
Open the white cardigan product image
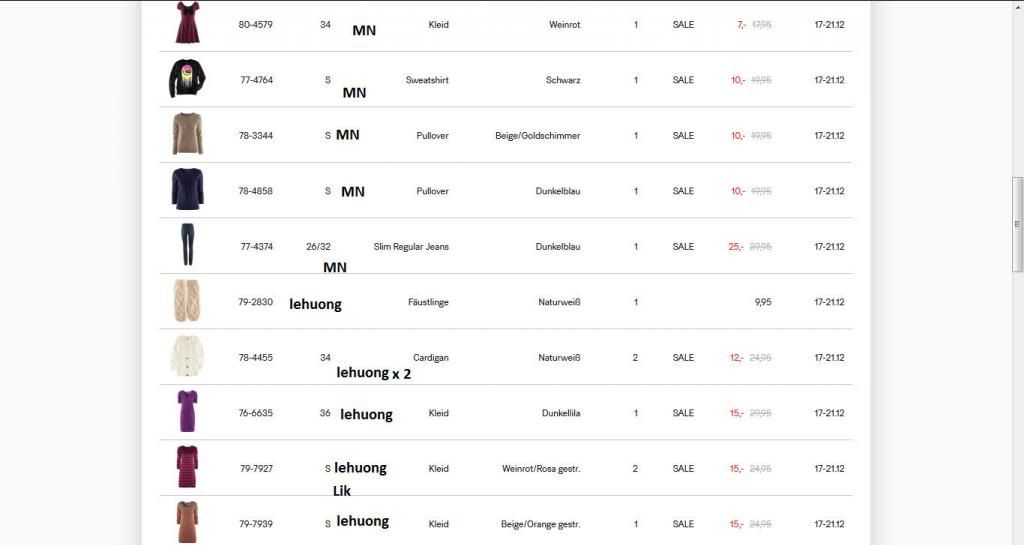(186, 357)
